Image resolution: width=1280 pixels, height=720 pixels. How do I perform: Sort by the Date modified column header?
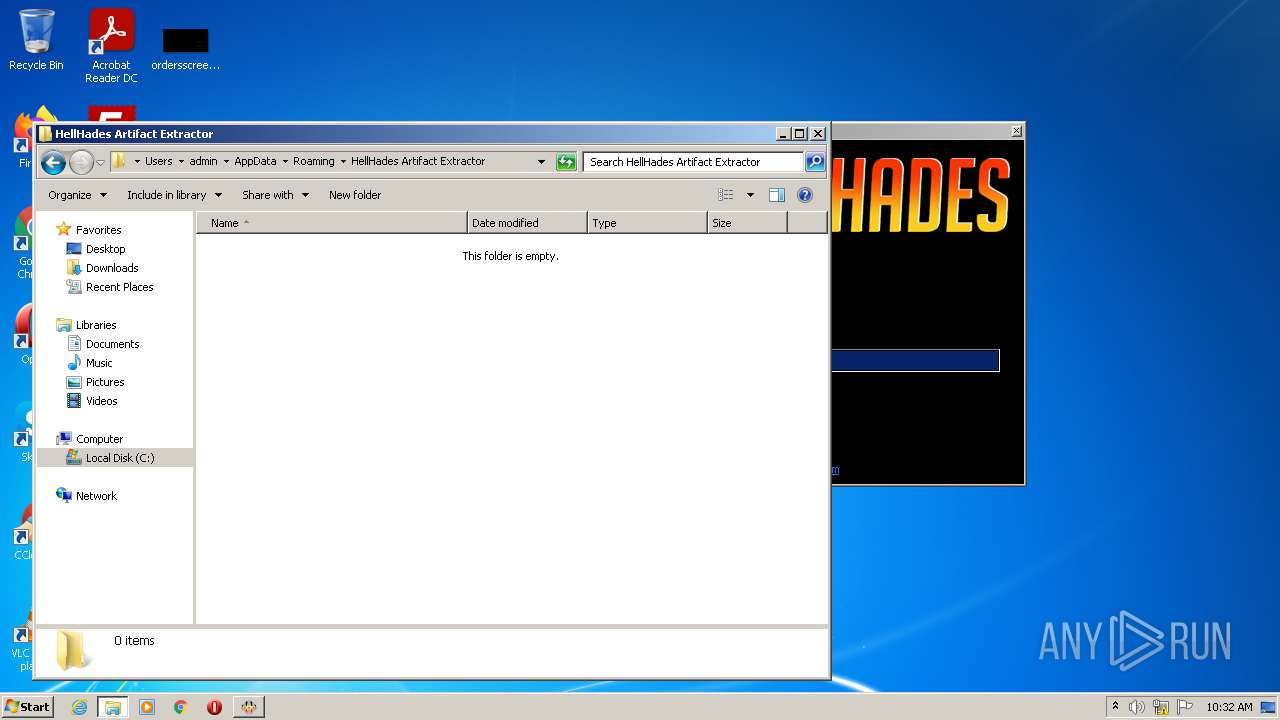(527, 223)
